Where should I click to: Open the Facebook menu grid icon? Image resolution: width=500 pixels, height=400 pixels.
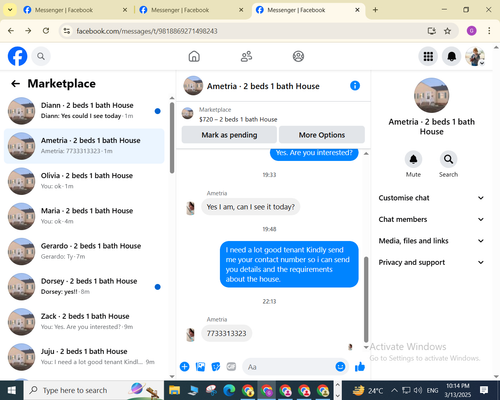pyautogui.click(x=428, y=56)
